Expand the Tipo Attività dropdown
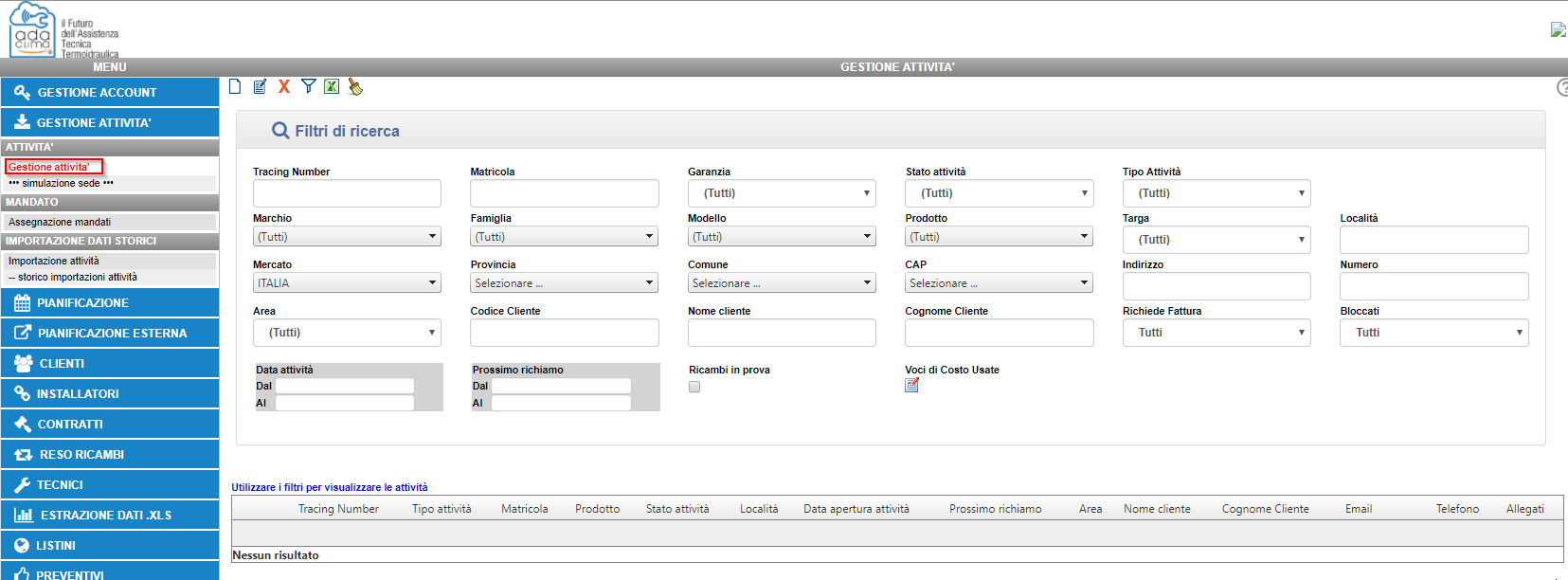The width and height of the screenshot is (1568, 580). pyautogui.click(x=1217, y=193)
